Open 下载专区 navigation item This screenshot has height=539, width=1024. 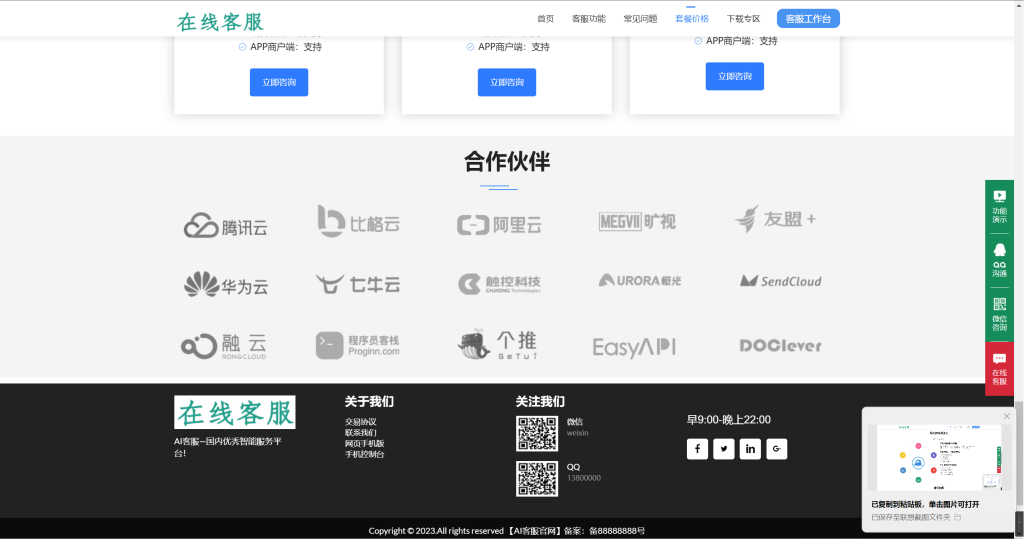[743, 19]
